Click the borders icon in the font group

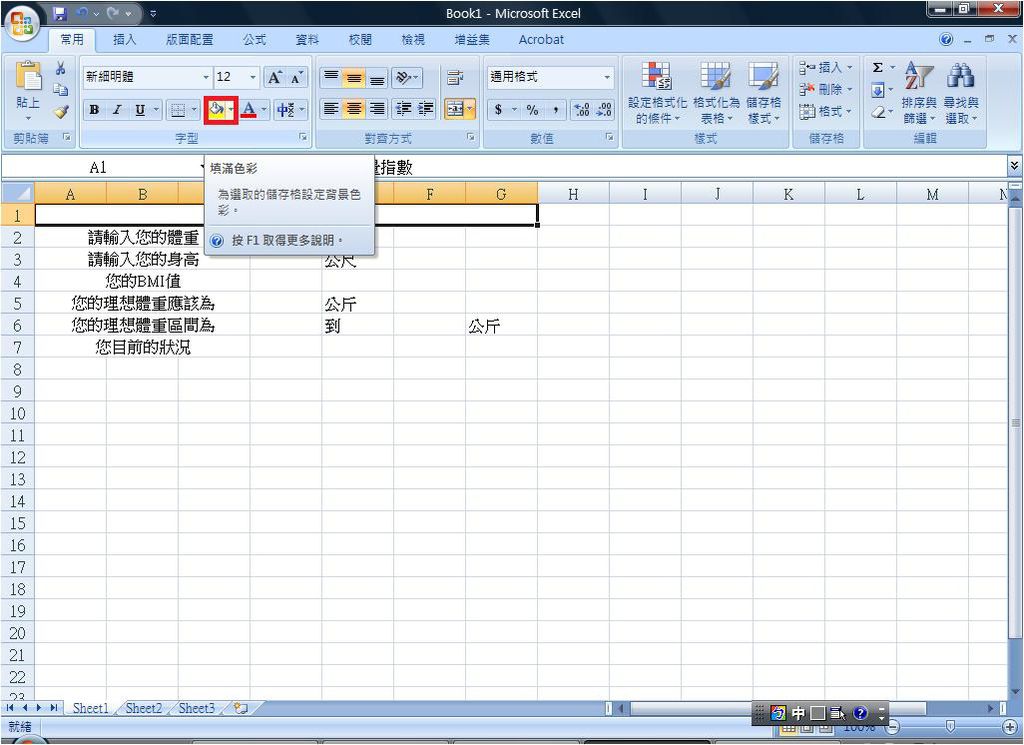pyautogui.click(x=178, y=110)
